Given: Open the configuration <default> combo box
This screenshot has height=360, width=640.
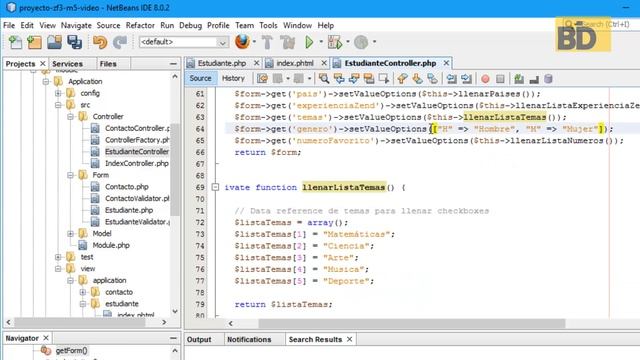Looking at the screenshot, I should point(183,42).
